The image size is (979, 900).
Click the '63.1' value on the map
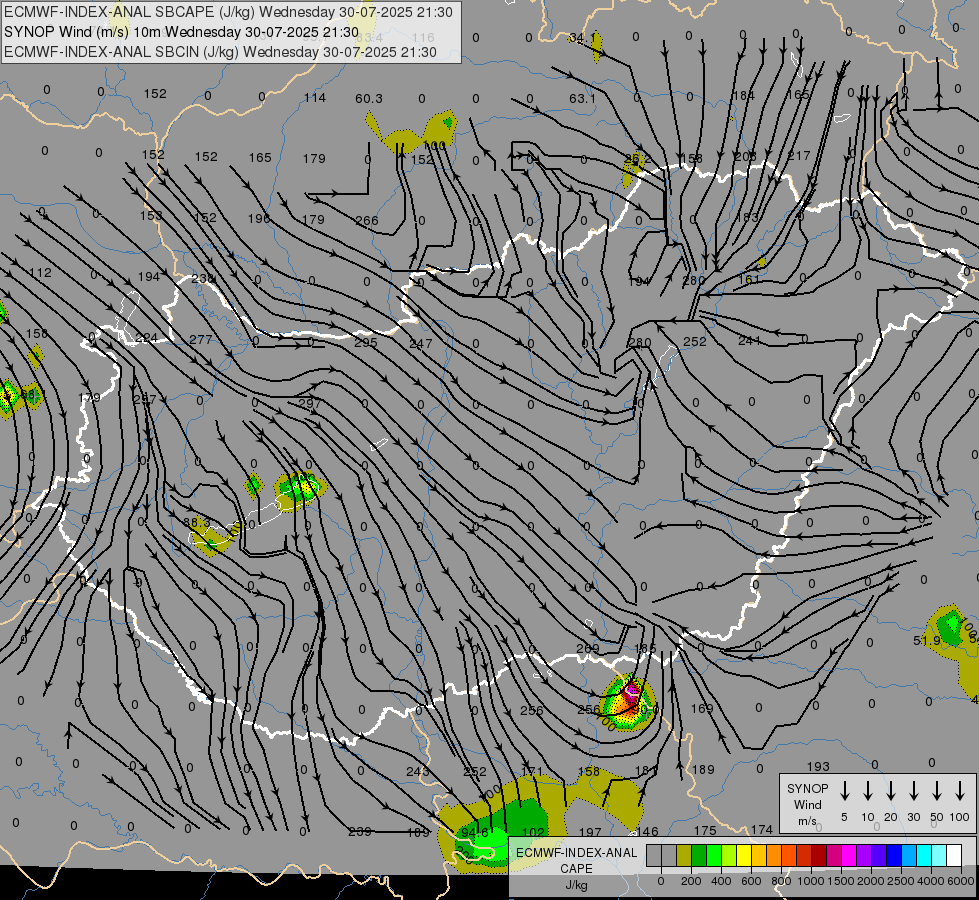click(x=582, y=99)
